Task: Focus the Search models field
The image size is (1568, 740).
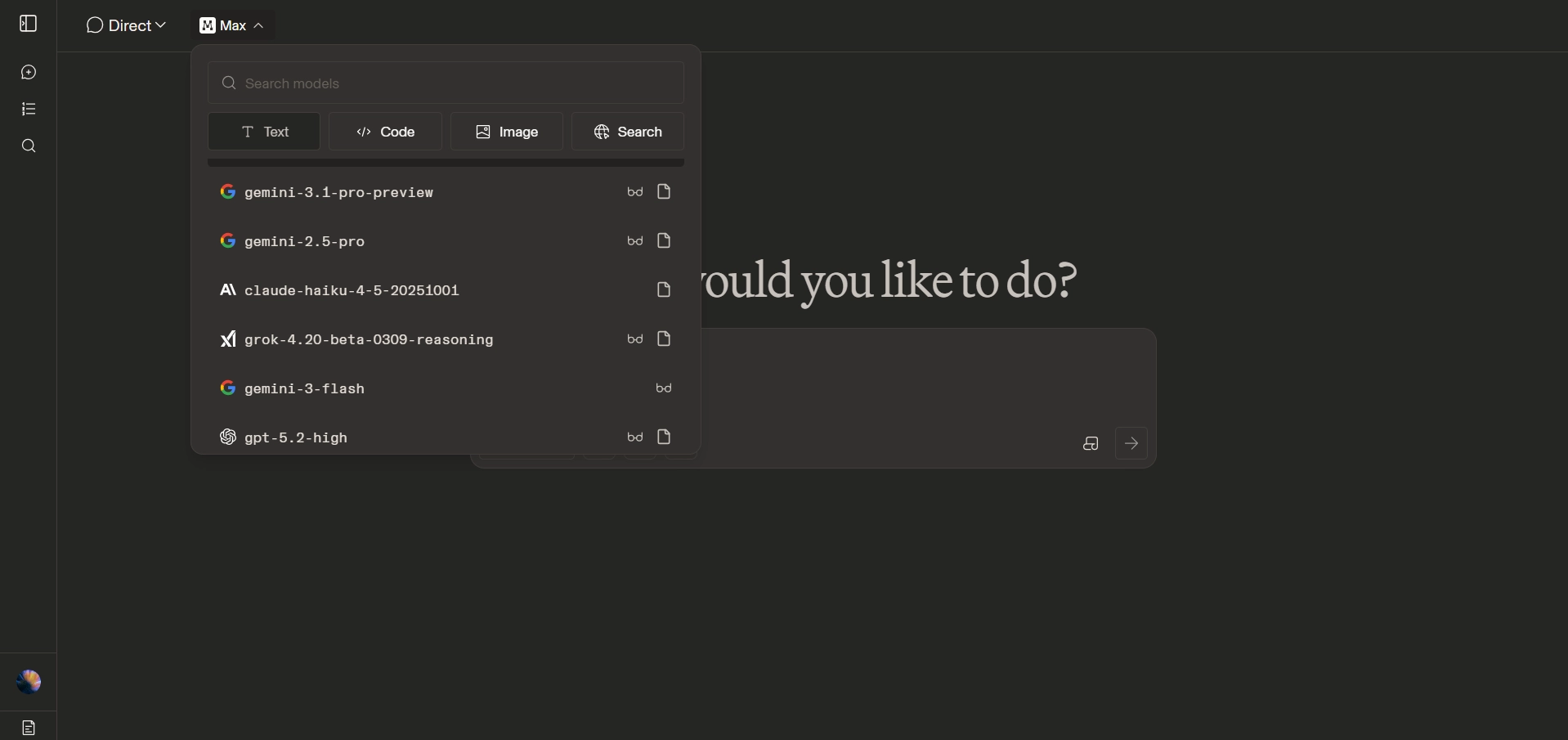Action: point(446,83)
